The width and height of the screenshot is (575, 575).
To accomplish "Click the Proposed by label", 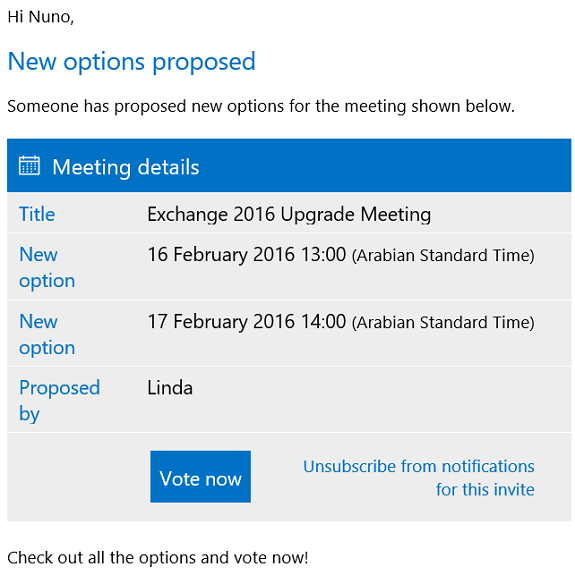I will coord(59,401).
